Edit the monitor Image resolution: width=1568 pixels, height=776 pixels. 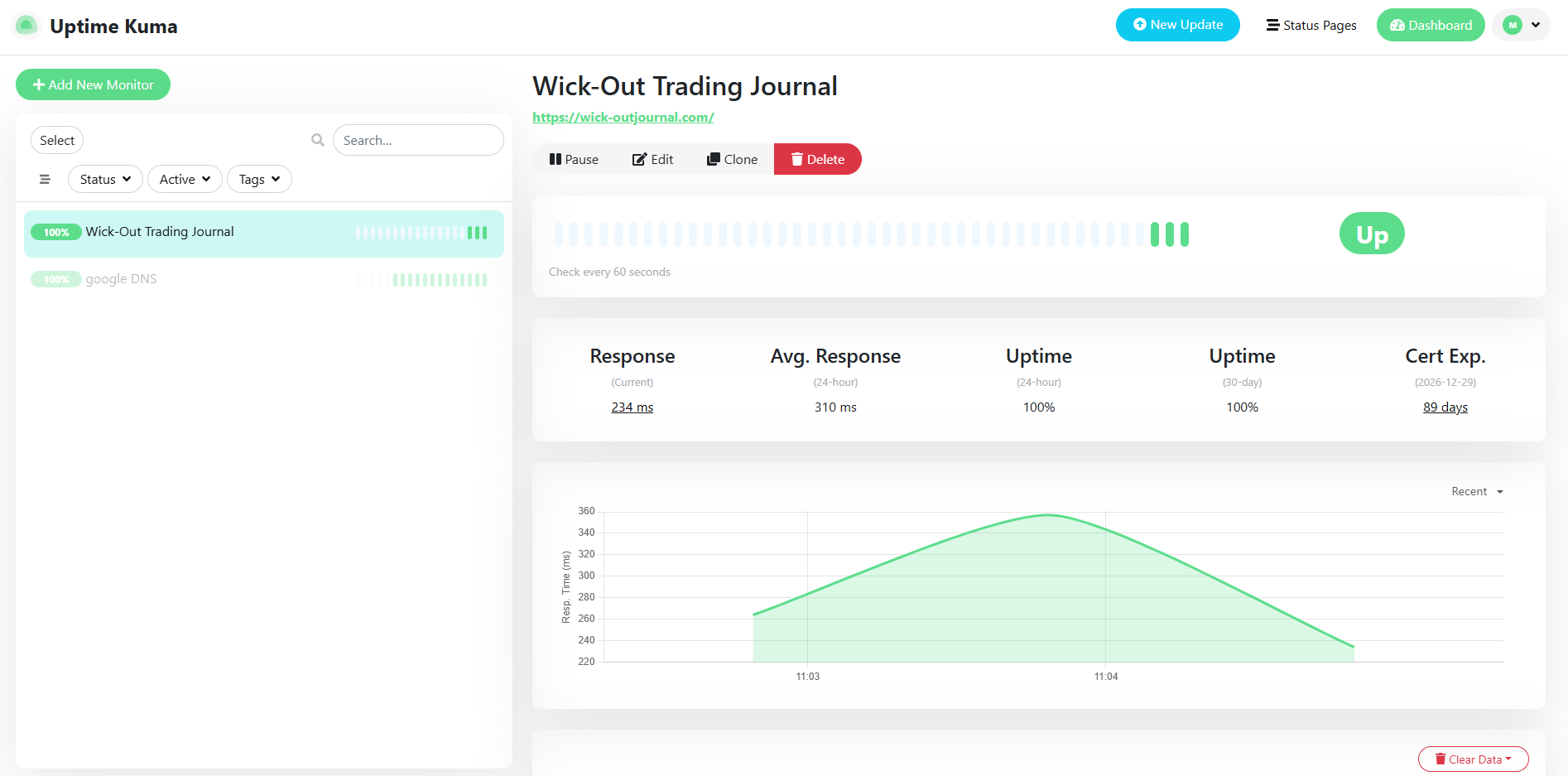[652, 159]
